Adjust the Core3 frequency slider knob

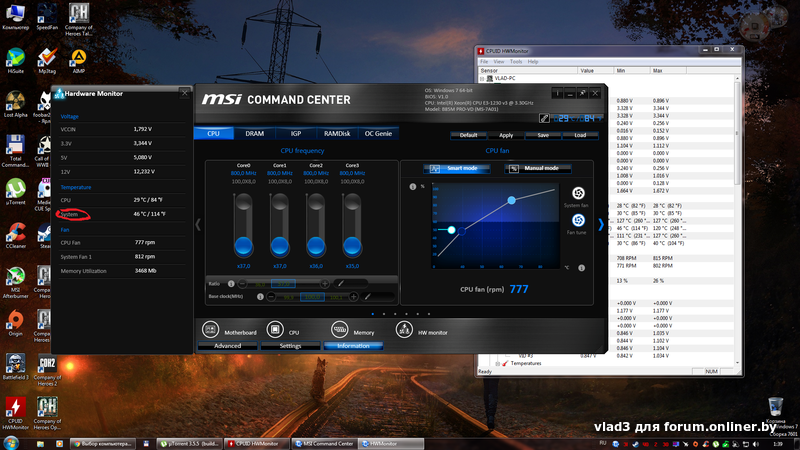click(352, 246)
